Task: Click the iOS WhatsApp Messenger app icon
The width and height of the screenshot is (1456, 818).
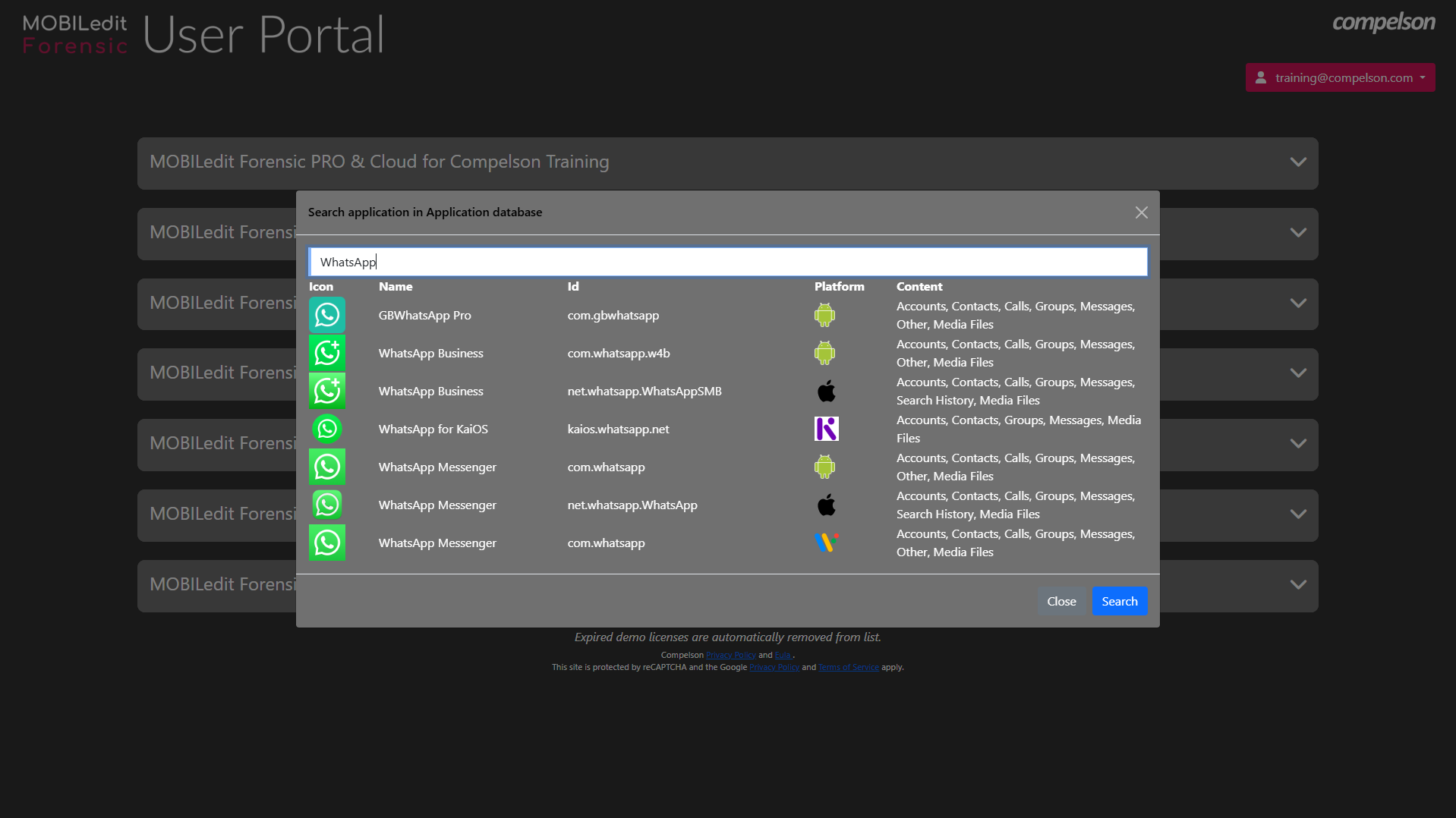Action: (x=326, y=505)
